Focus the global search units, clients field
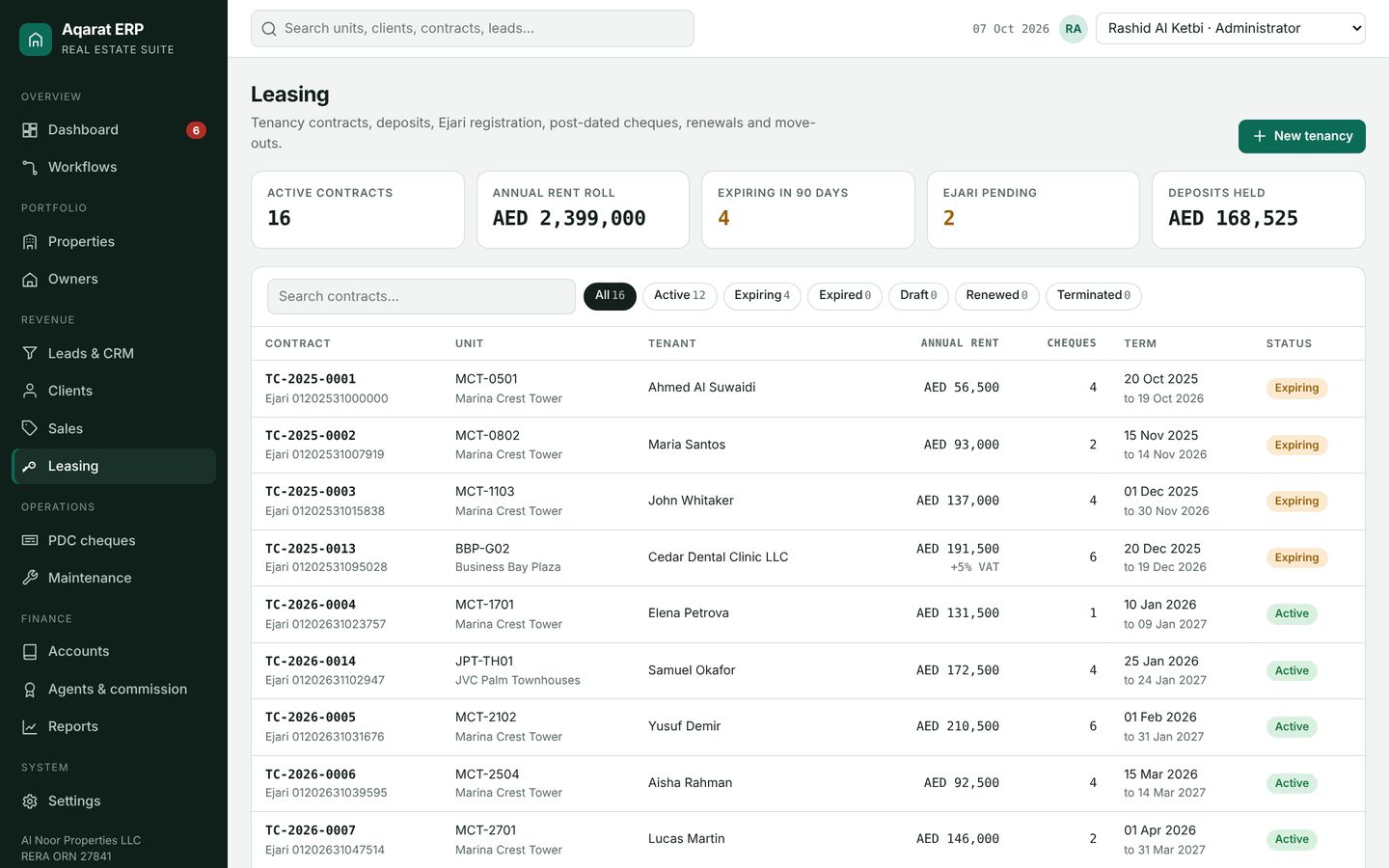The height and width of the screenshot is (868, 1389). point(473,29)
